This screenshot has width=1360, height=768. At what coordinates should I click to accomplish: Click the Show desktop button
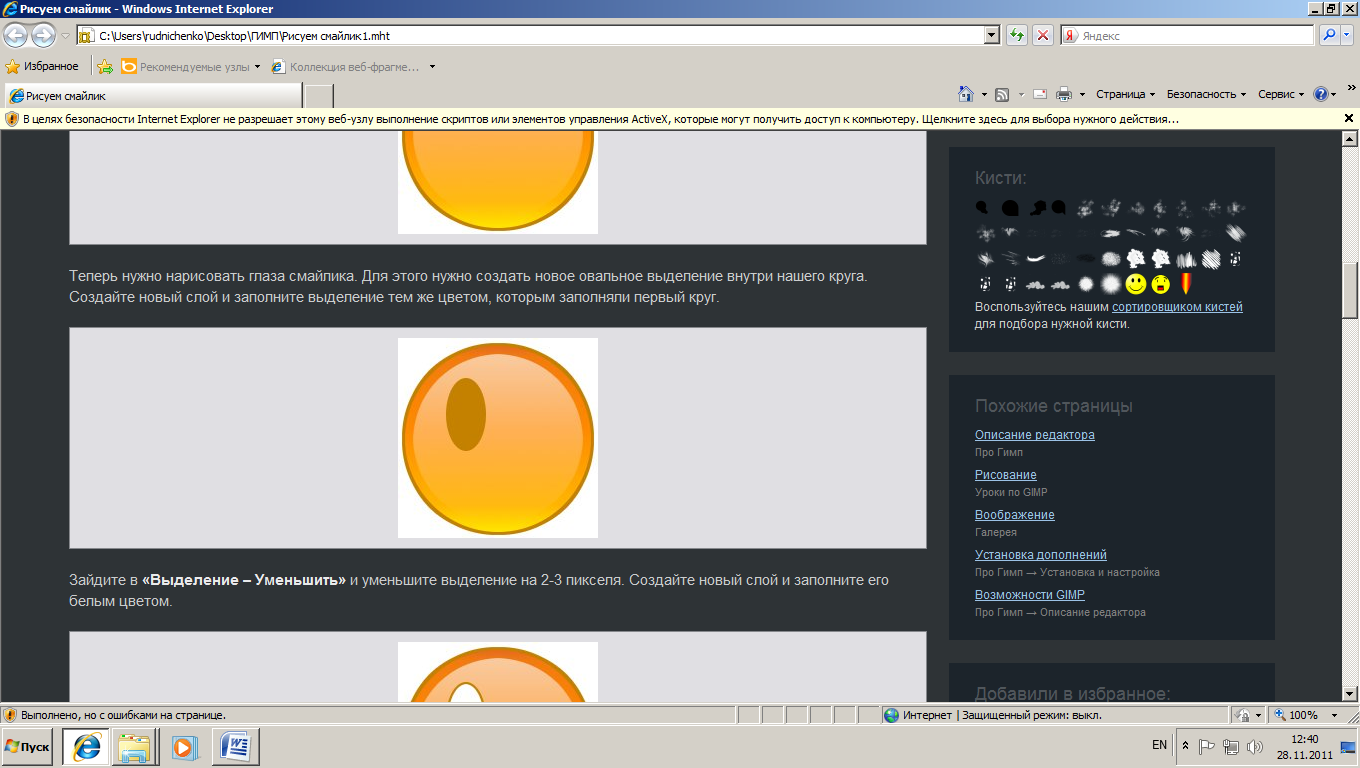coord(1350,747)
